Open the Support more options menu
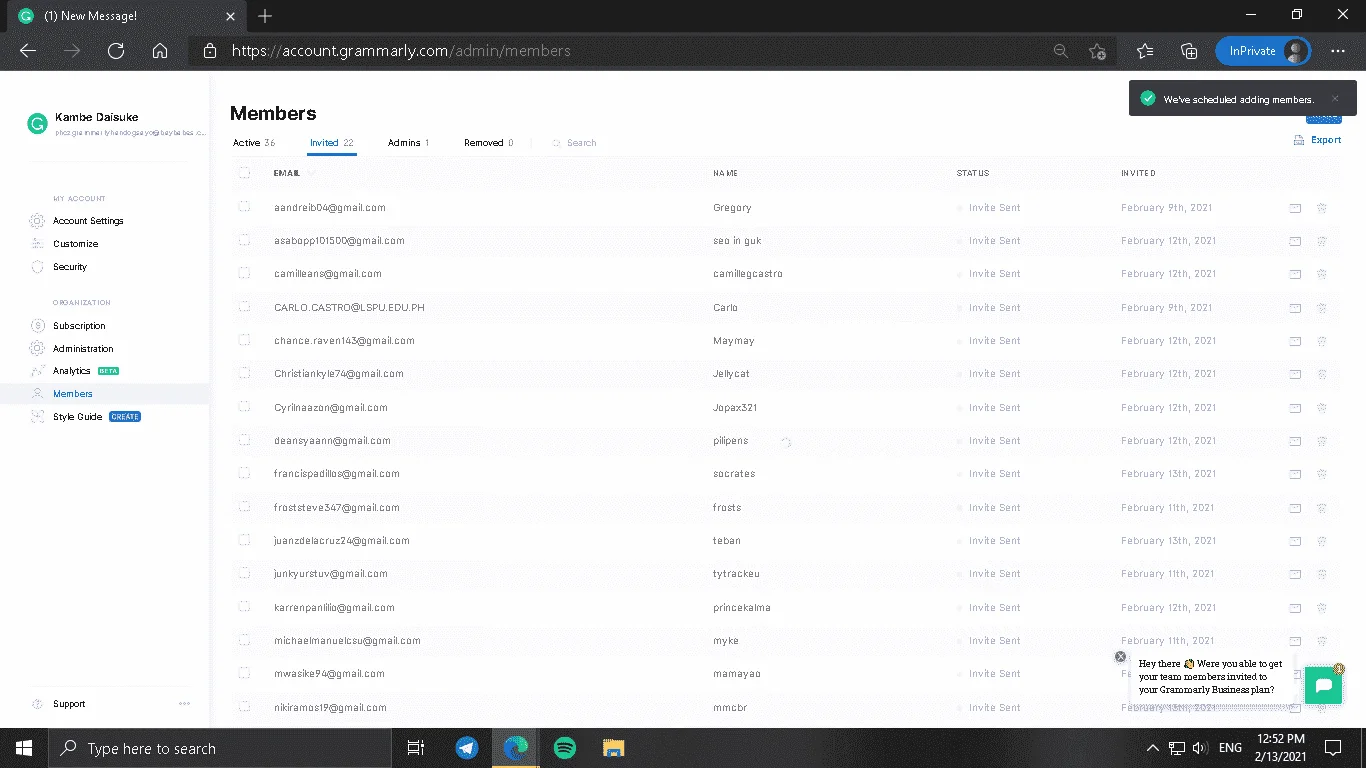1366x768 pixels. (x=184, y=704)
